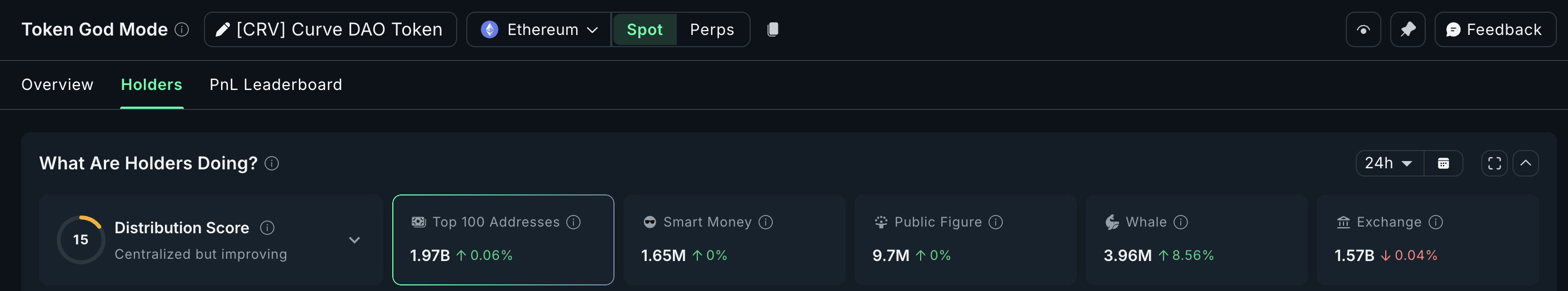Click info icon next to Exchange

(1436, 222)
